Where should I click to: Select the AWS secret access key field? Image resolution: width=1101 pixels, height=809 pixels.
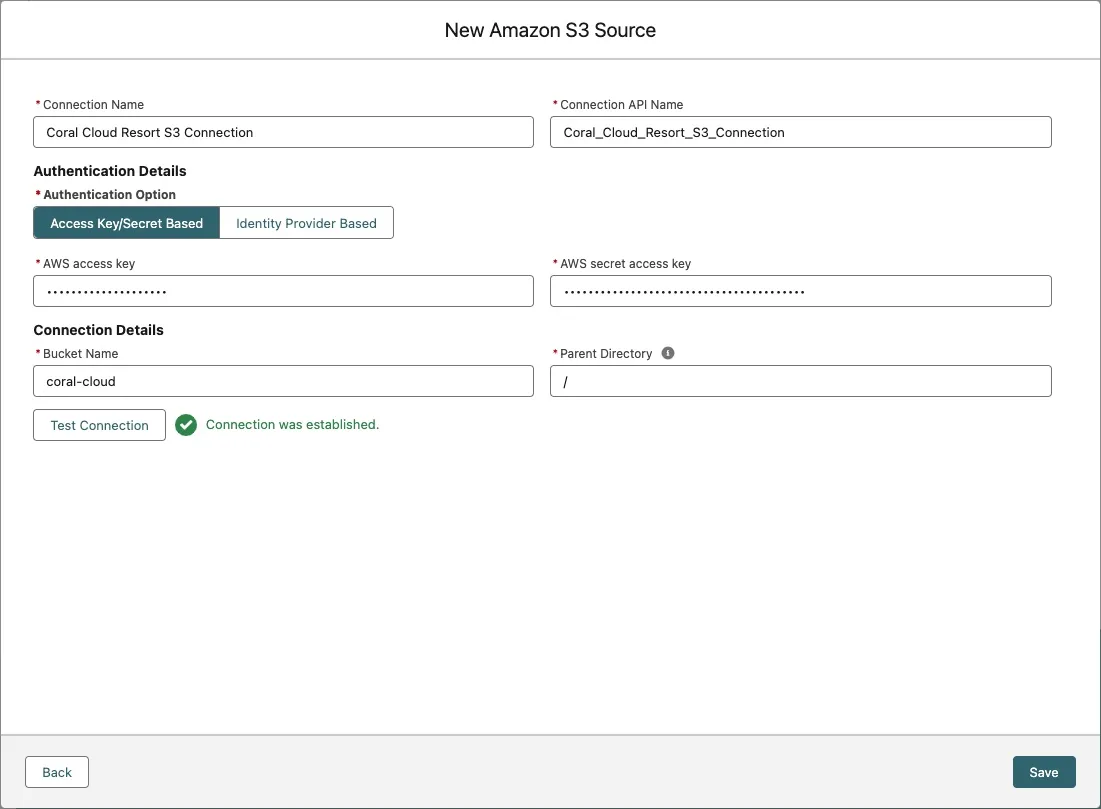click(x=800, y=291)
